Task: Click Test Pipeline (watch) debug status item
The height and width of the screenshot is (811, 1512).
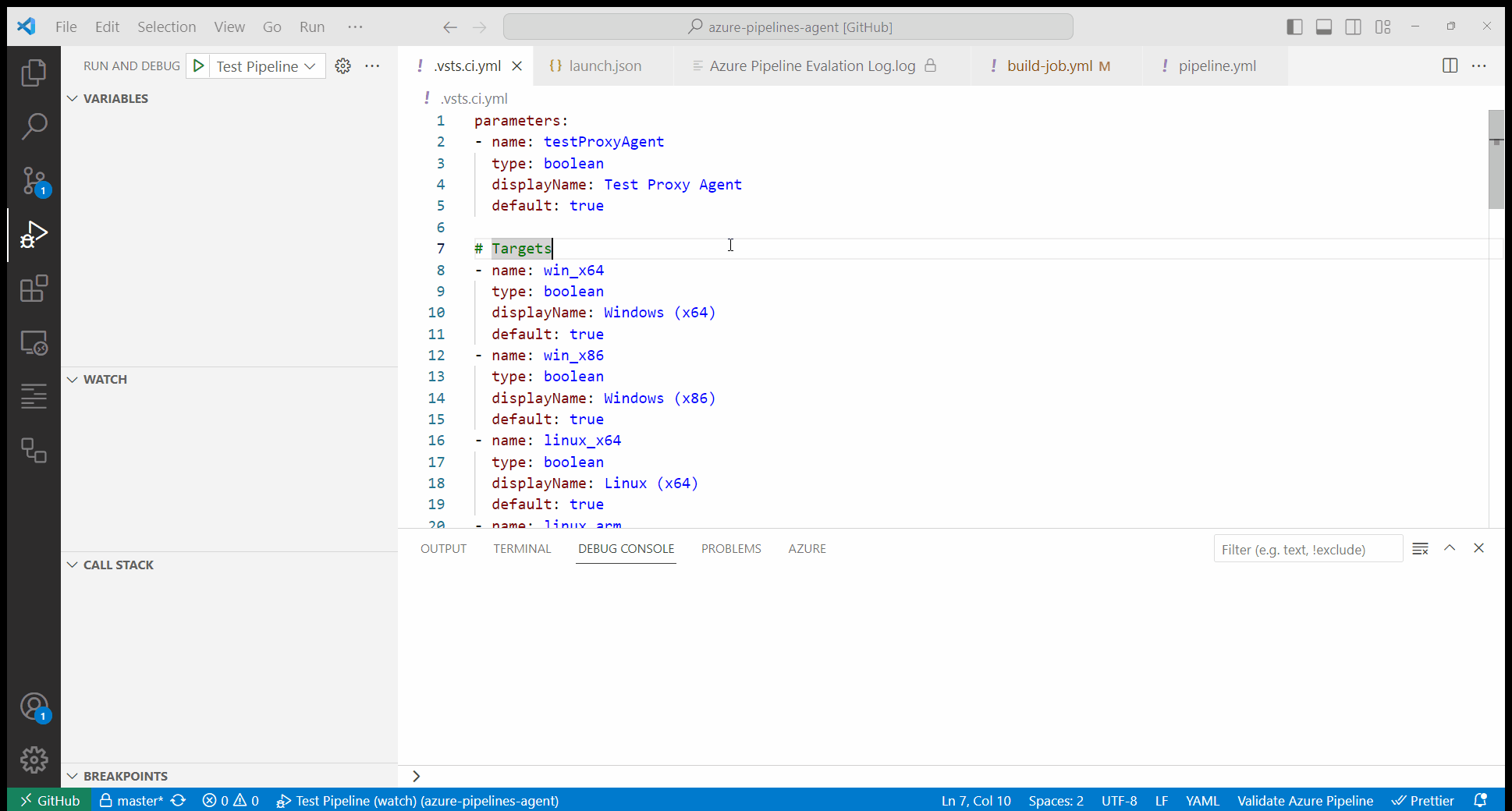Action: 418,801
